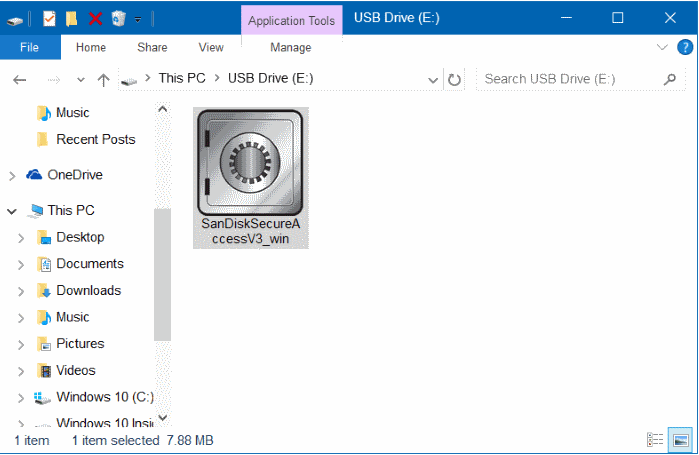Expand the Music node under This PC
The width and height of the screenshot is (699, 455).
(x=21, y=318)
